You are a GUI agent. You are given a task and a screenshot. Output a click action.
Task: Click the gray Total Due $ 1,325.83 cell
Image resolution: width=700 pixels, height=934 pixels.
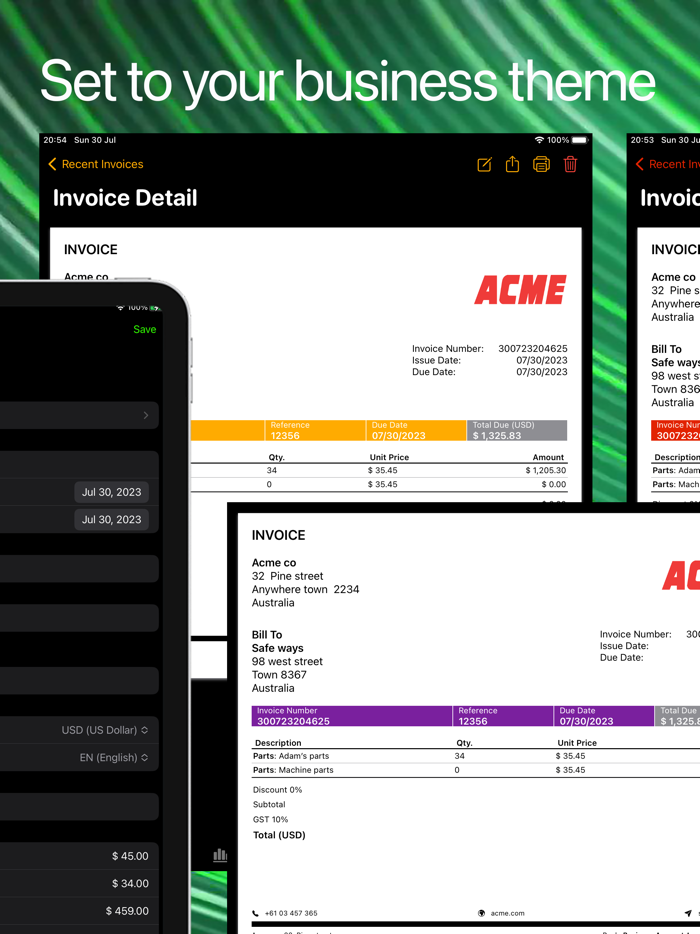pos(517,431)
